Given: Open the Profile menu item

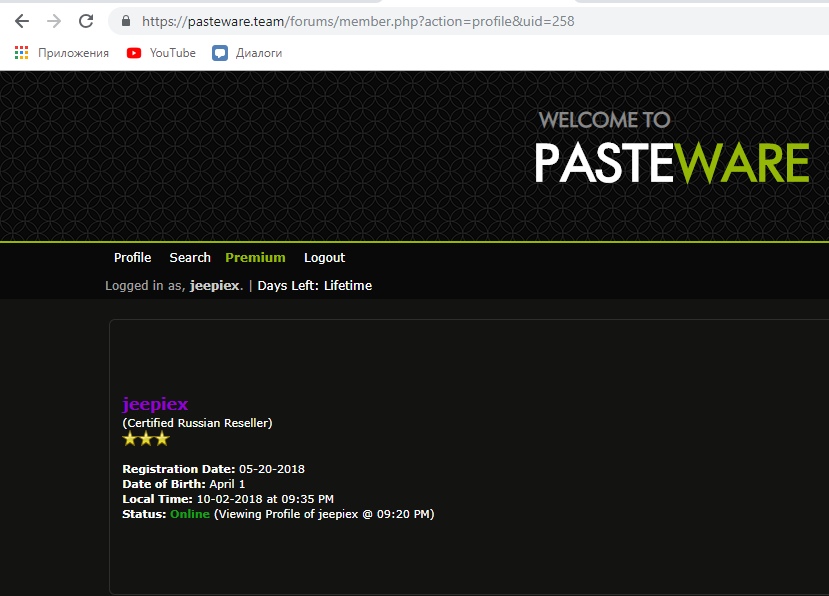Looking at the screenshot, I should (x=133, y=258).
